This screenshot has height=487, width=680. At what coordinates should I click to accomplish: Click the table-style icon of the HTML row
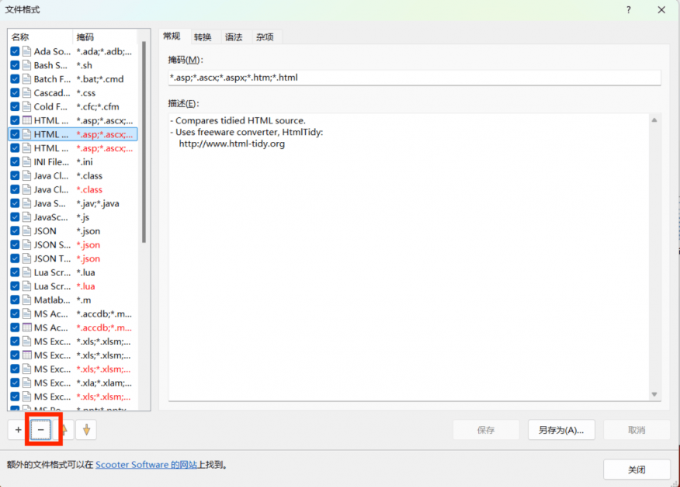(26, 121)
